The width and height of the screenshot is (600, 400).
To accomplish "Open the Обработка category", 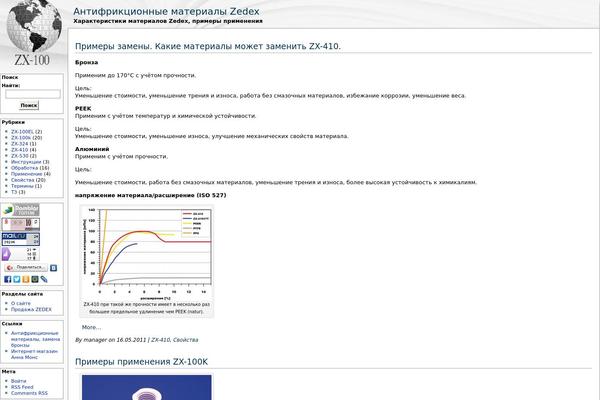I will (24, 168).
